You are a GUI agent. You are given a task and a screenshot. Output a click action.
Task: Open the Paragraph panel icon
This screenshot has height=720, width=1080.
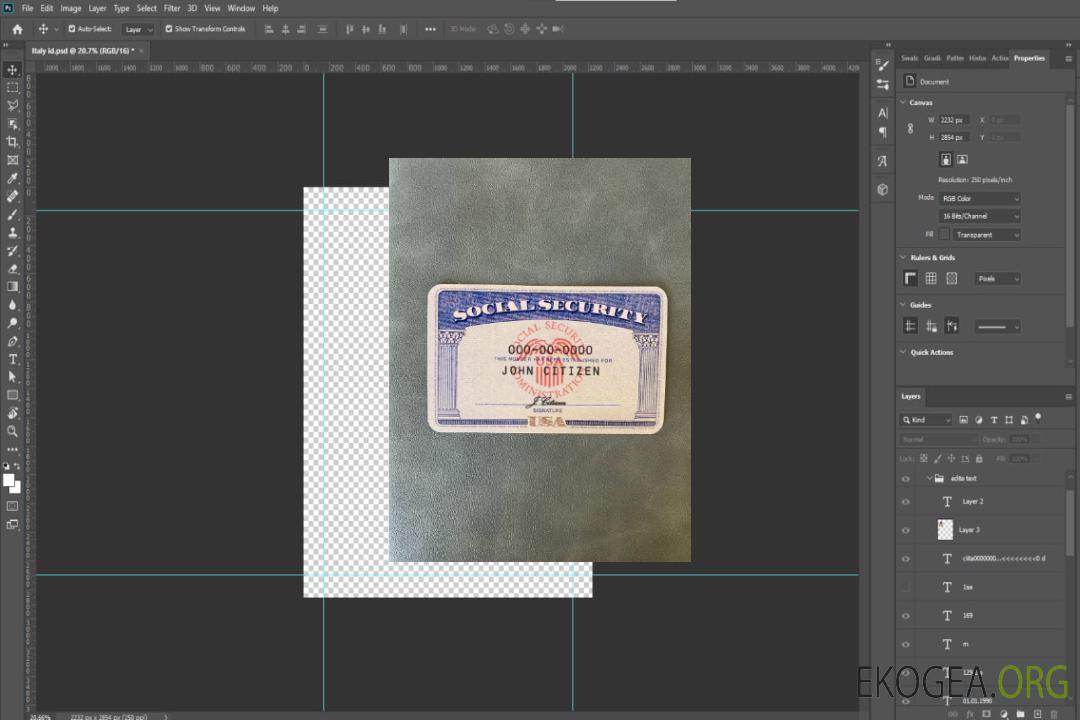coord(883,132)
